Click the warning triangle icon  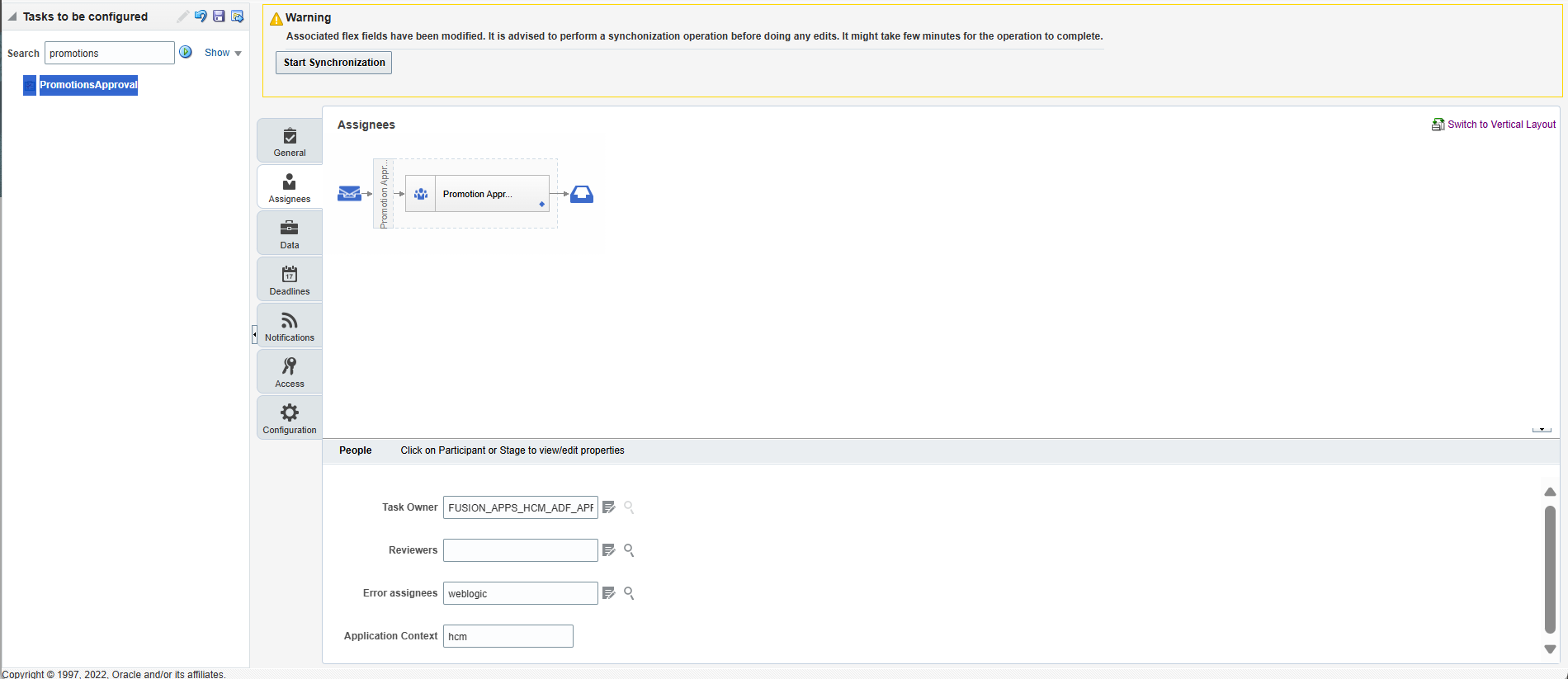click(276, 19)
